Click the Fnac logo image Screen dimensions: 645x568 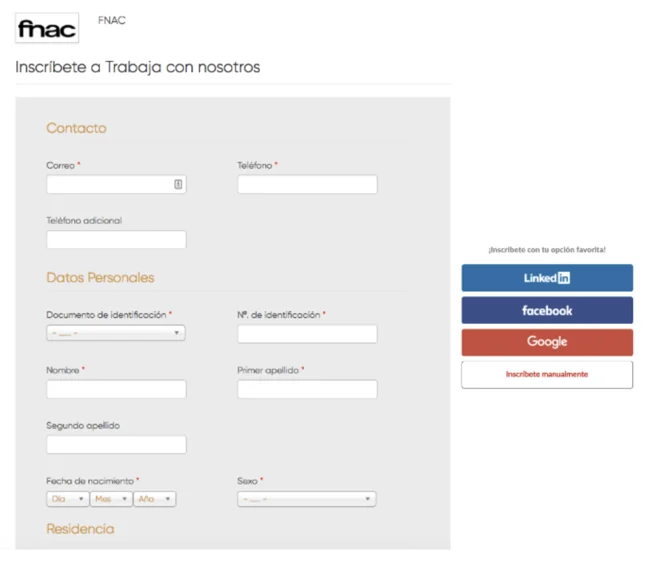click(47, 28)
